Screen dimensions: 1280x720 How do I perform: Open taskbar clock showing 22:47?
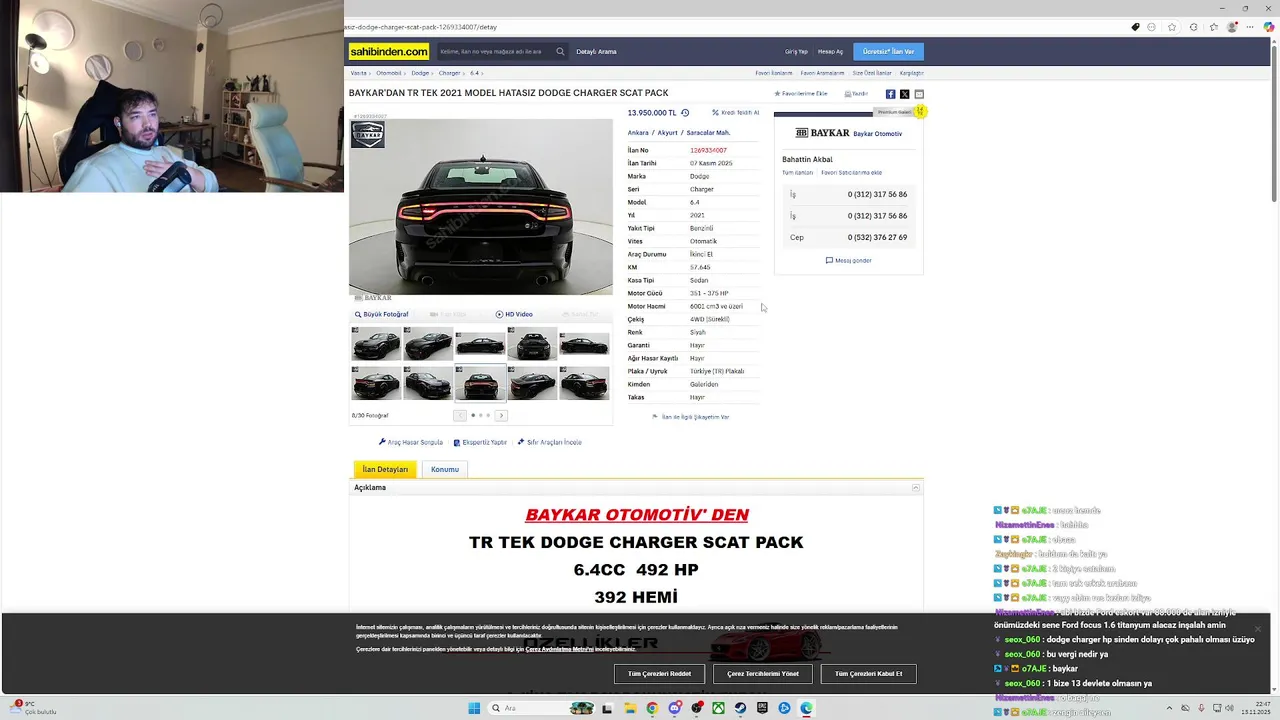(x=1255, y=708)
